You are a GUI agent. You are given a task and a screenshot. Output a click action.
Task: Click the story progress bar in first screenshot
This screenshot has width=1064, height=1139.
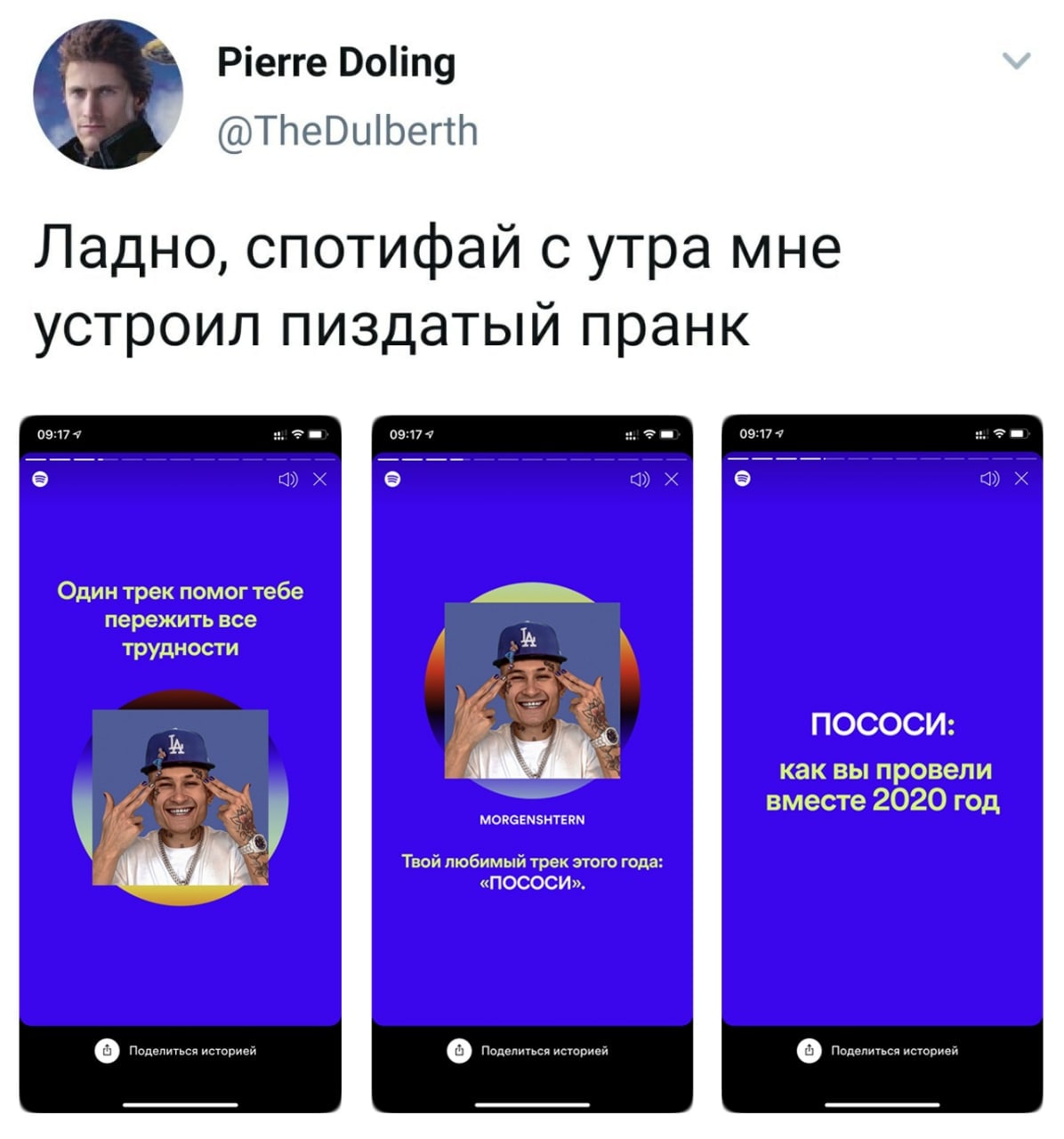tap(180, 459)
